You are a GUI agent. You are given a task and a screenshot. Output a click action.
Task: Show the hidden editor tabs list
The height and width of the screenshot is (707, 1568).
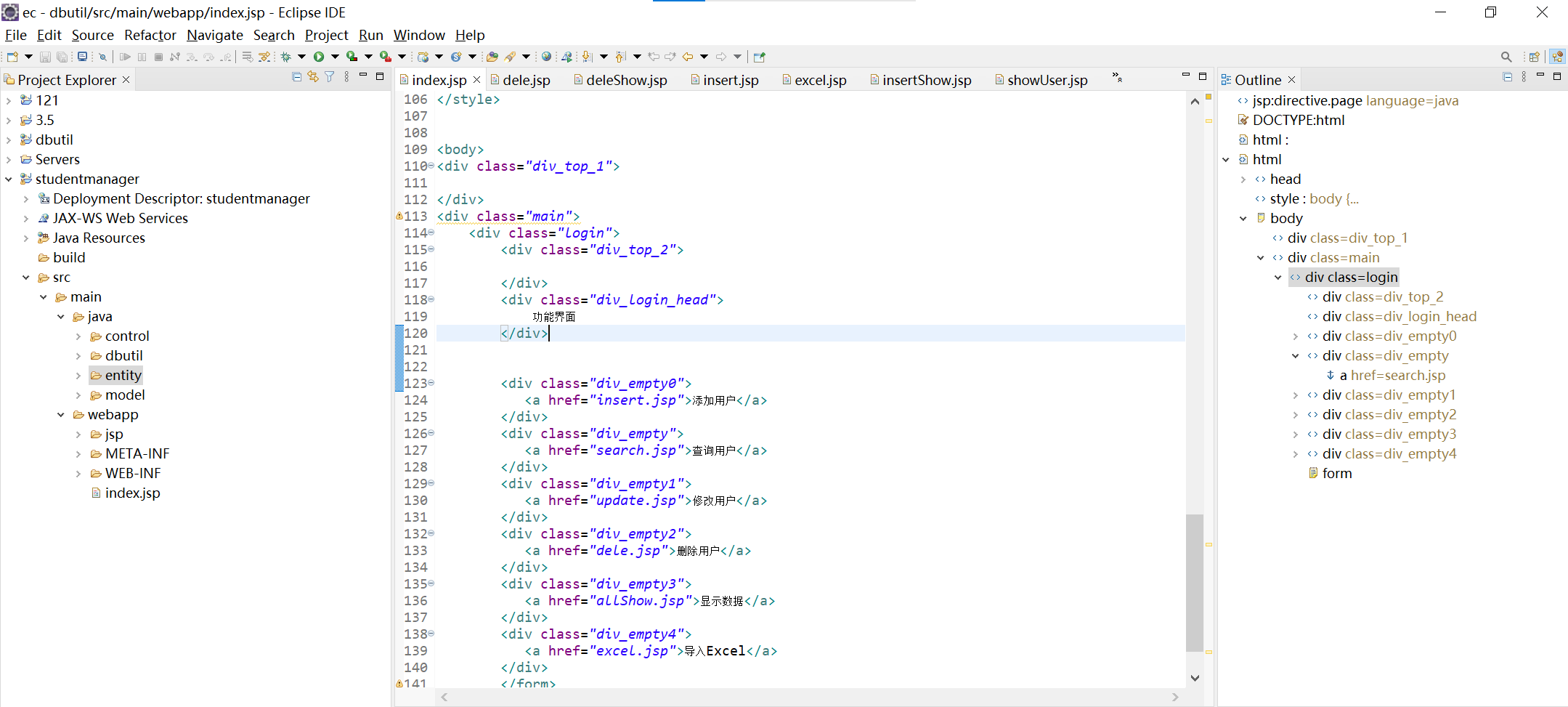point(1117,77)
